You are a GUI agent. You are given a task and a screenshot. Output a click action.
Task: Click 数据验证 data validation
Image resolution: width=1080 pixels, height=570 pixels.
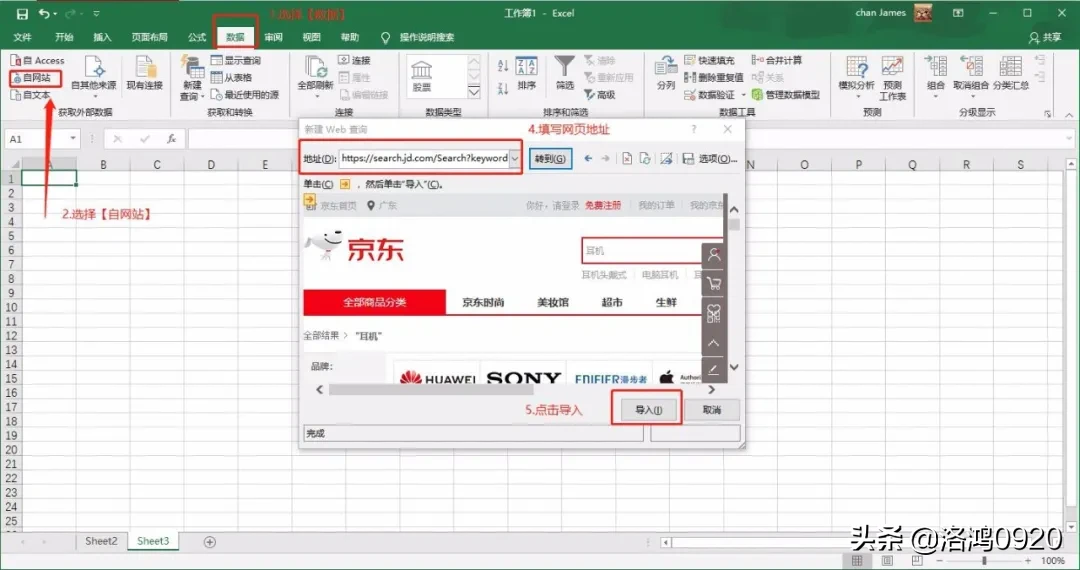click(710, 95)
